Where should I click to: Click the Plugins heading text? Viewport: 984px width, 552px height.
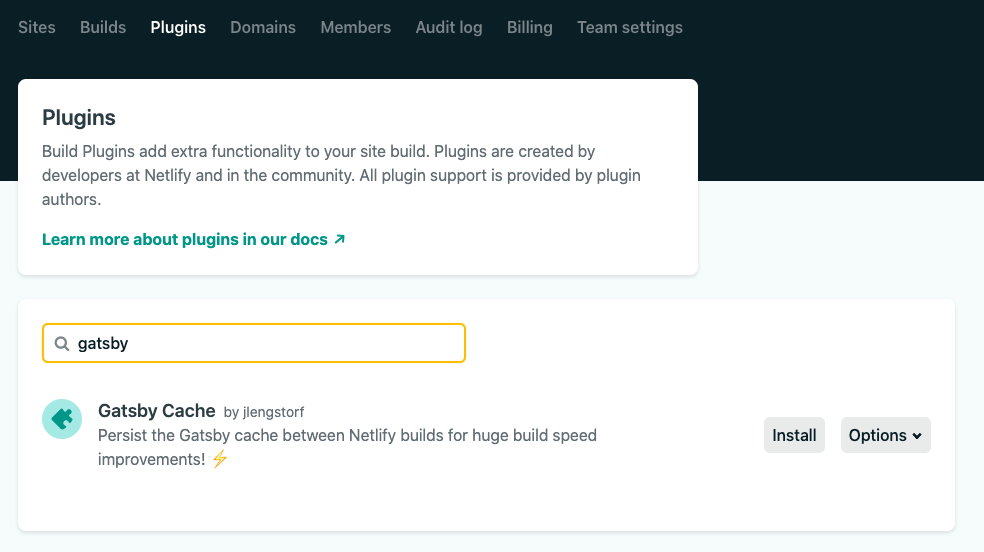click(78, 118)
